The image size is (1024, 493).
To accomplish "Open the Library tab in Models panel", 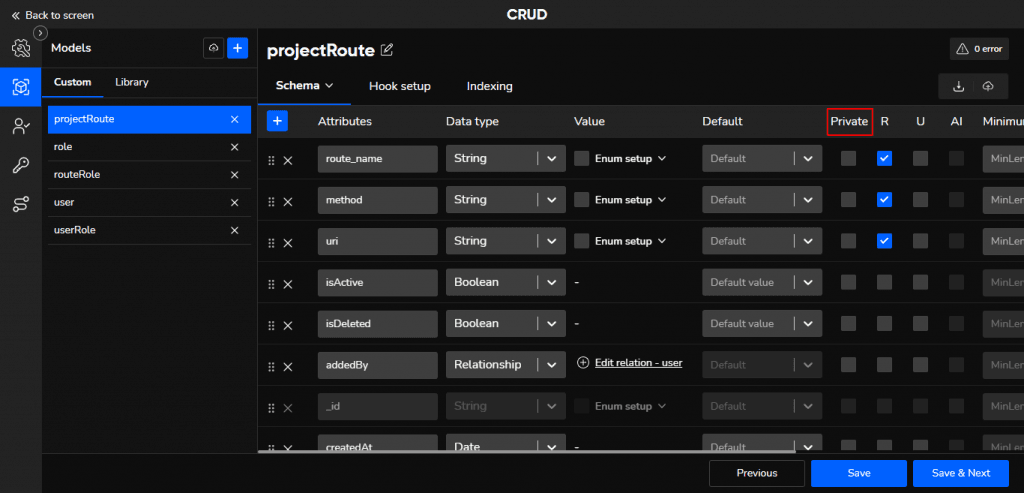I will [132, 82].
